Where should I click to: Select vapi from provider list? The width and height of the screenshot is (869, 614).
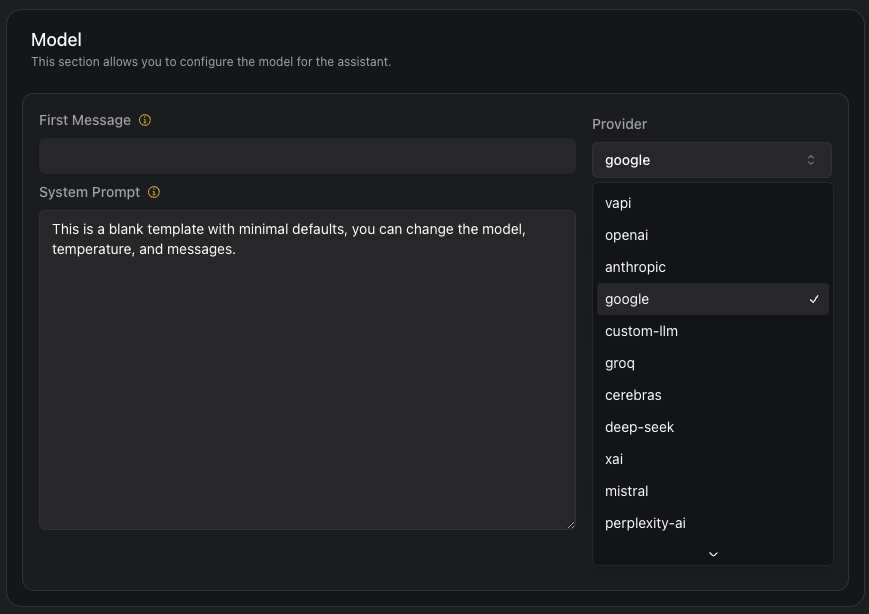pos(618,203)
